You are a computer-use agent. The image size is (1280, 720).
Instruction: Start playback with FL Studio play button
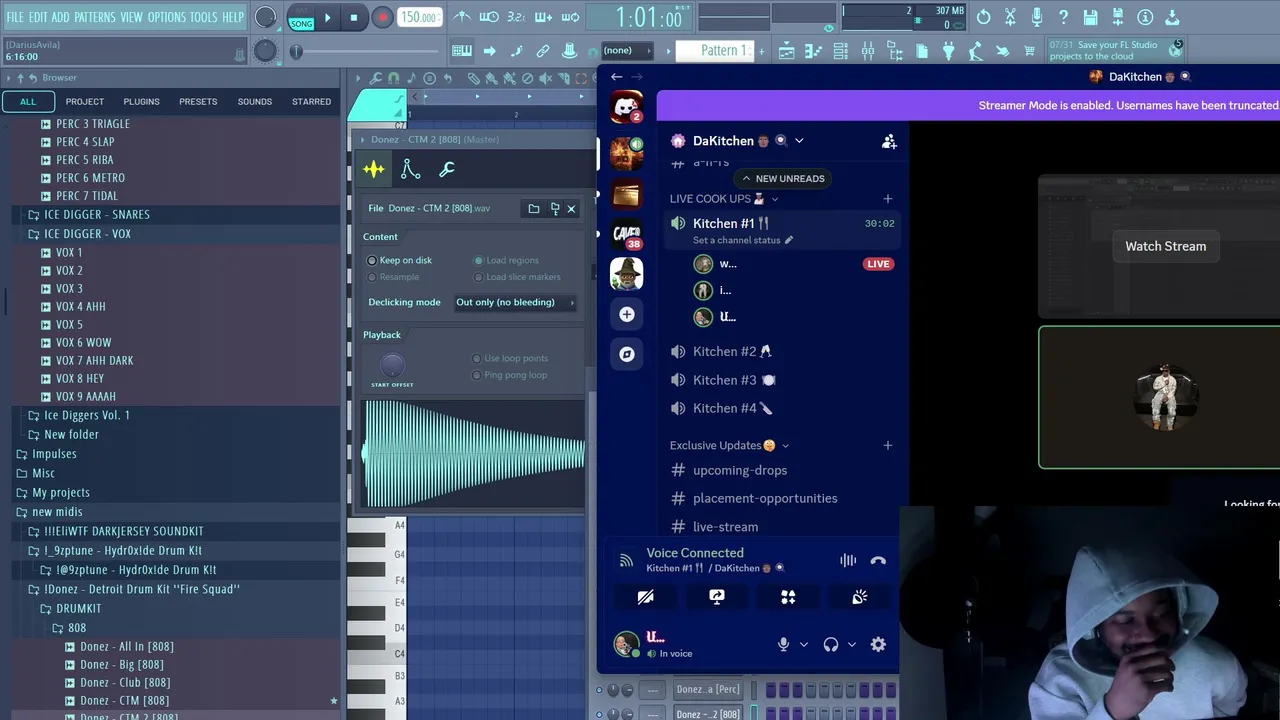327,17
